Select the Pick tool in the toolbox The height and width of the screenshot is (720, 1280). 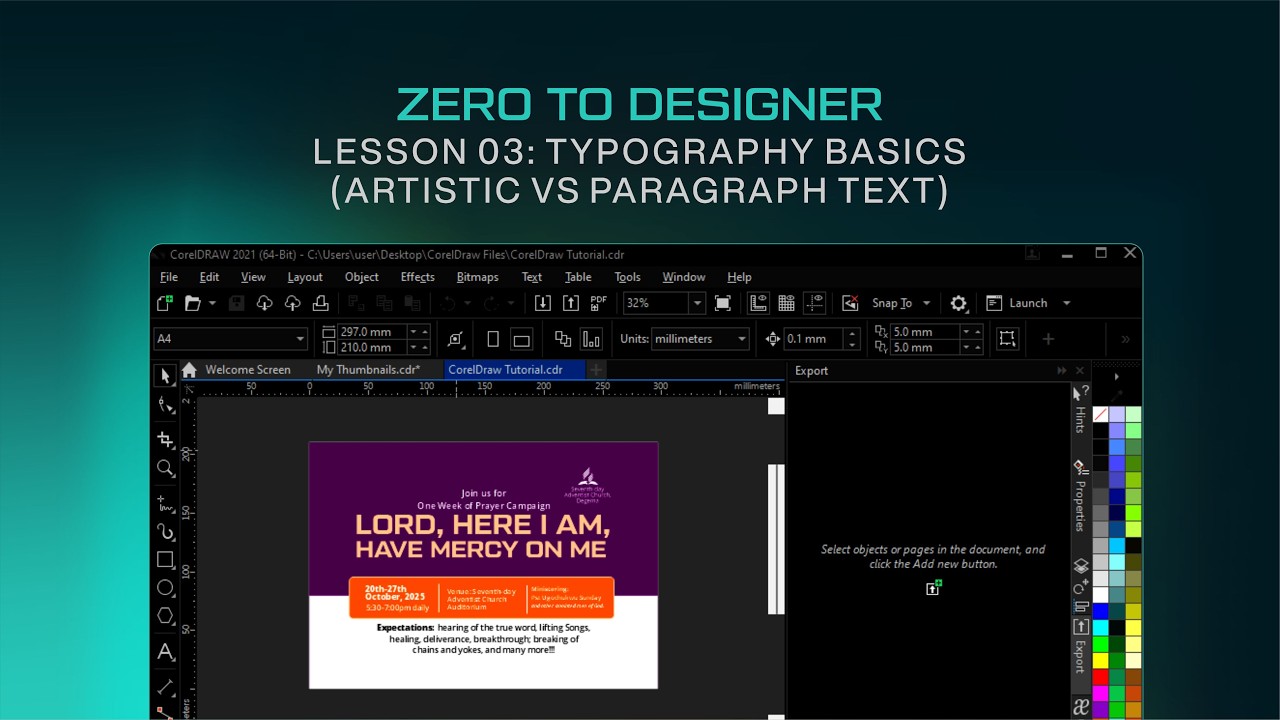[166, 376]
